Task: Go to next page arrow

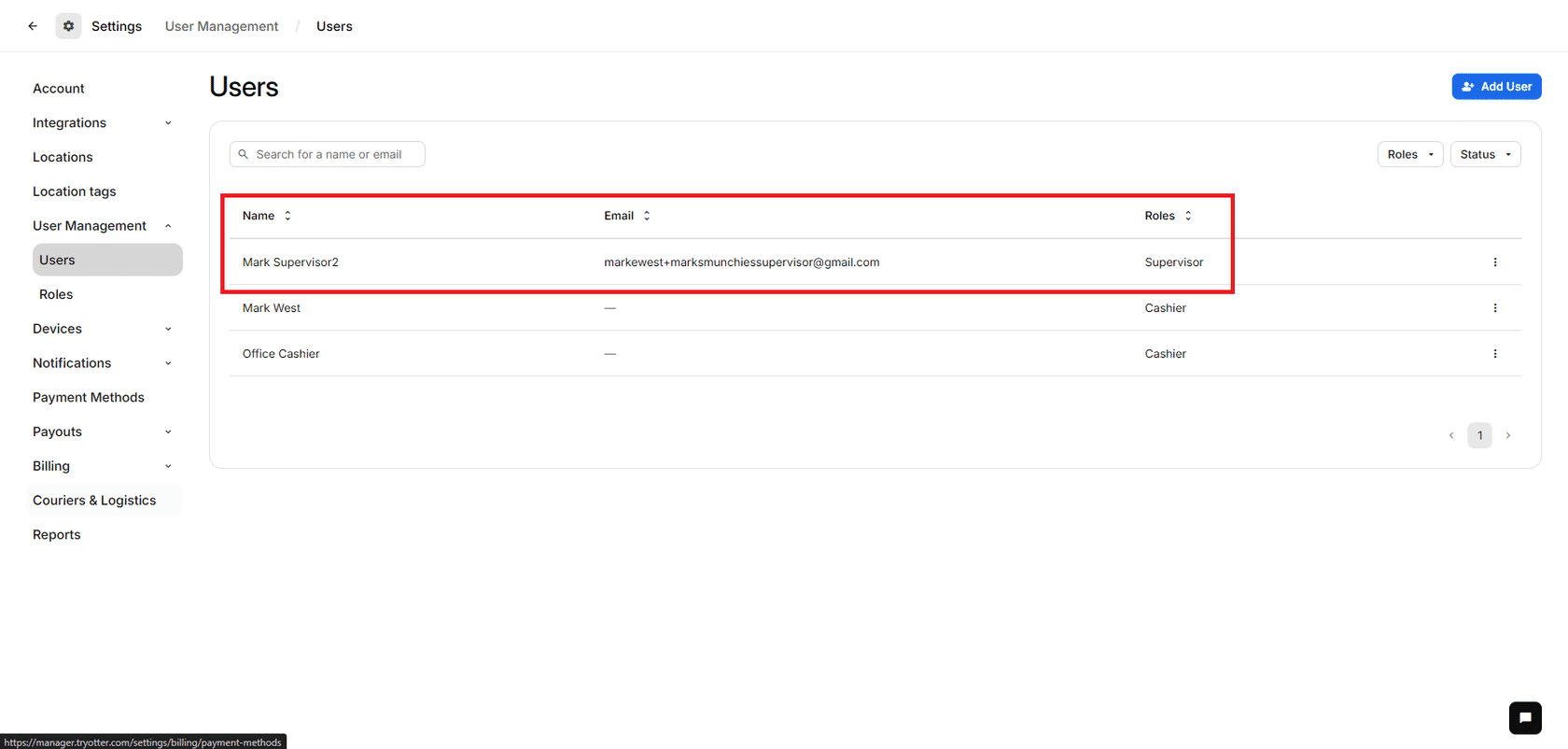Action: pos(1507,435)
